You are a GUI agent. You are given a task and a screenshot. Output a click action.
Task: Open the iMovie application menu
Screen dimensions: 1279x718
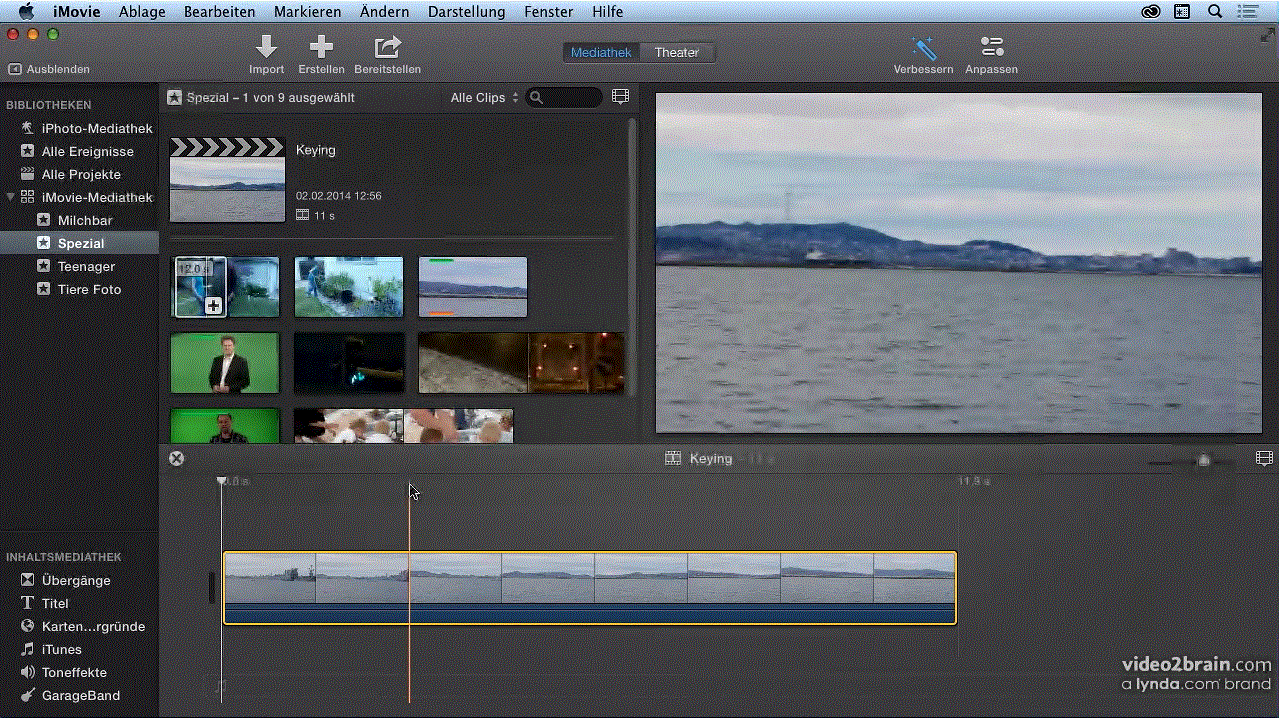point(77,12)
